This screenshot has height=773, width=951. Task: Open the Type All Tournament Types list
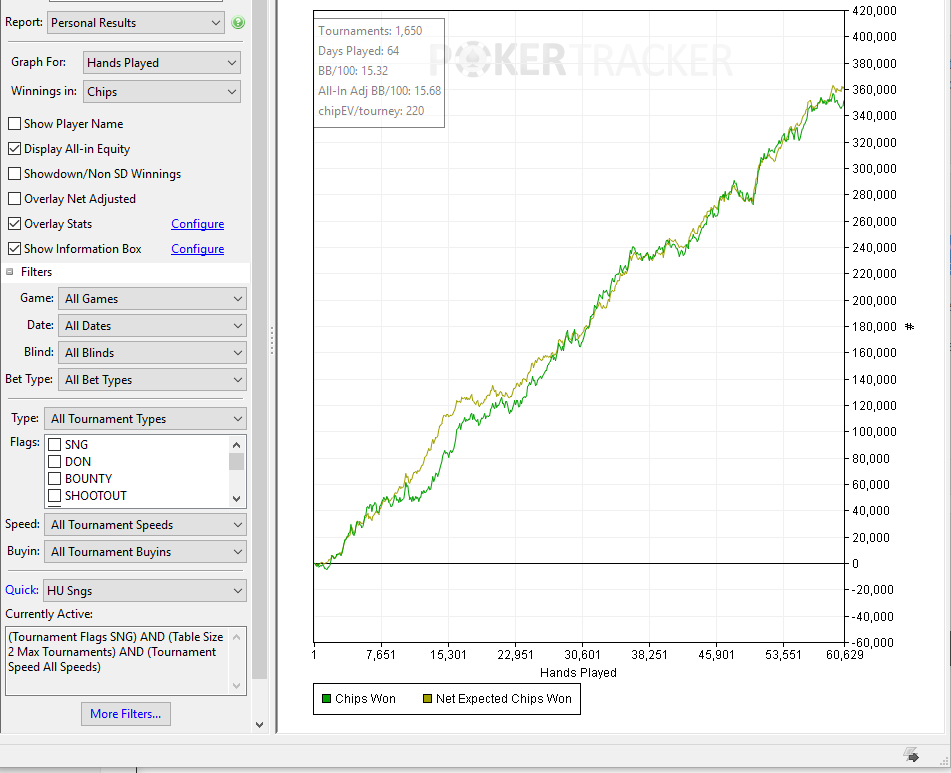click(145, 419)
